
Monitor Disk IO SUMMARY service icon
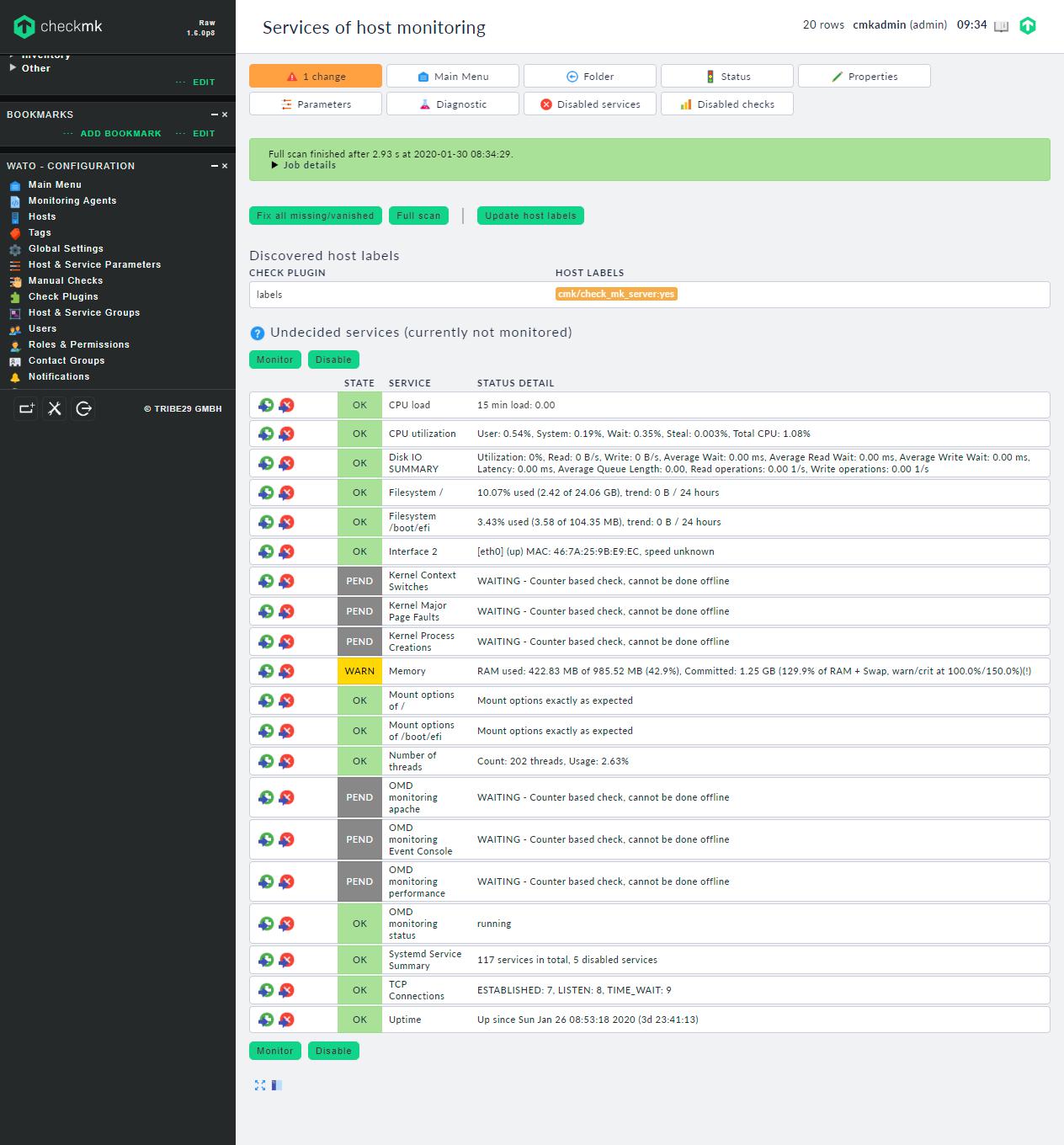click(x=266, y=463)
